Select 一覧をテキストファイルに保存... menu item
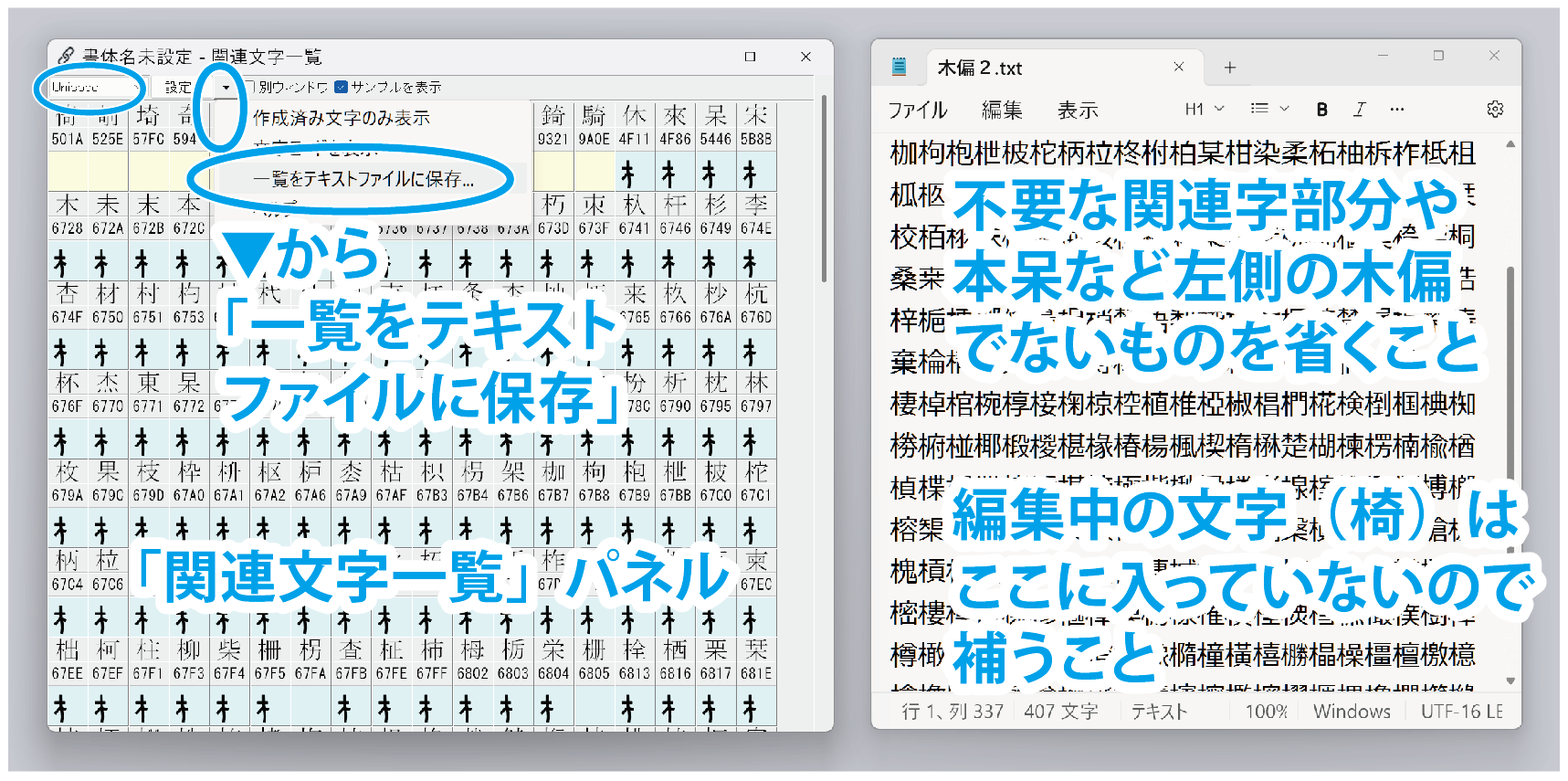 pos(363,179)
